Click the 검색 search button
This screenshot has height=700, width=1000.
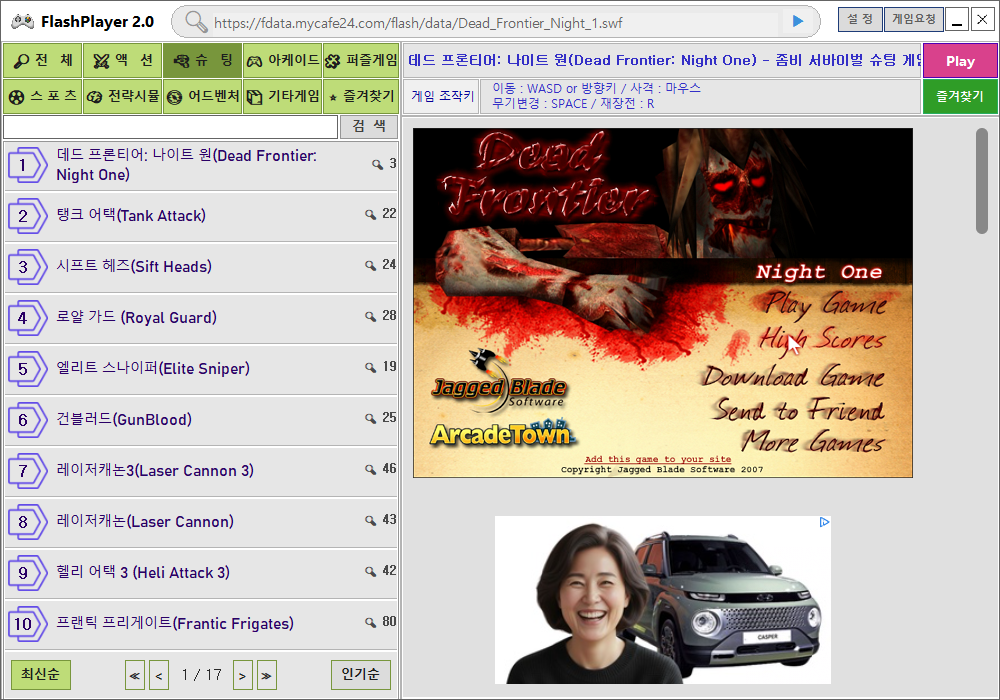(369, 126)
